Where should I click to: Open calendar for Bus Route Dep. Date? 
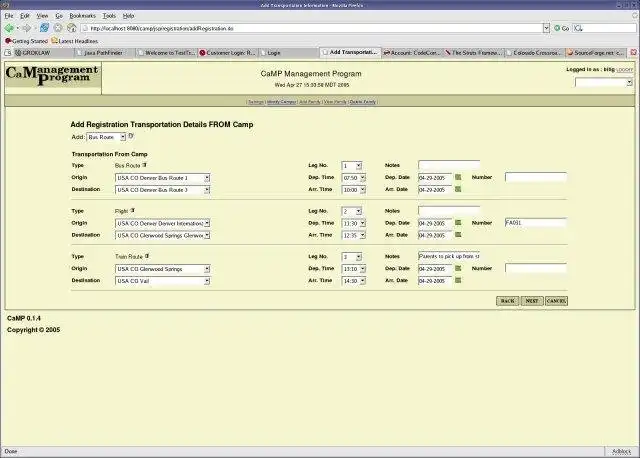tap(458, 177)
